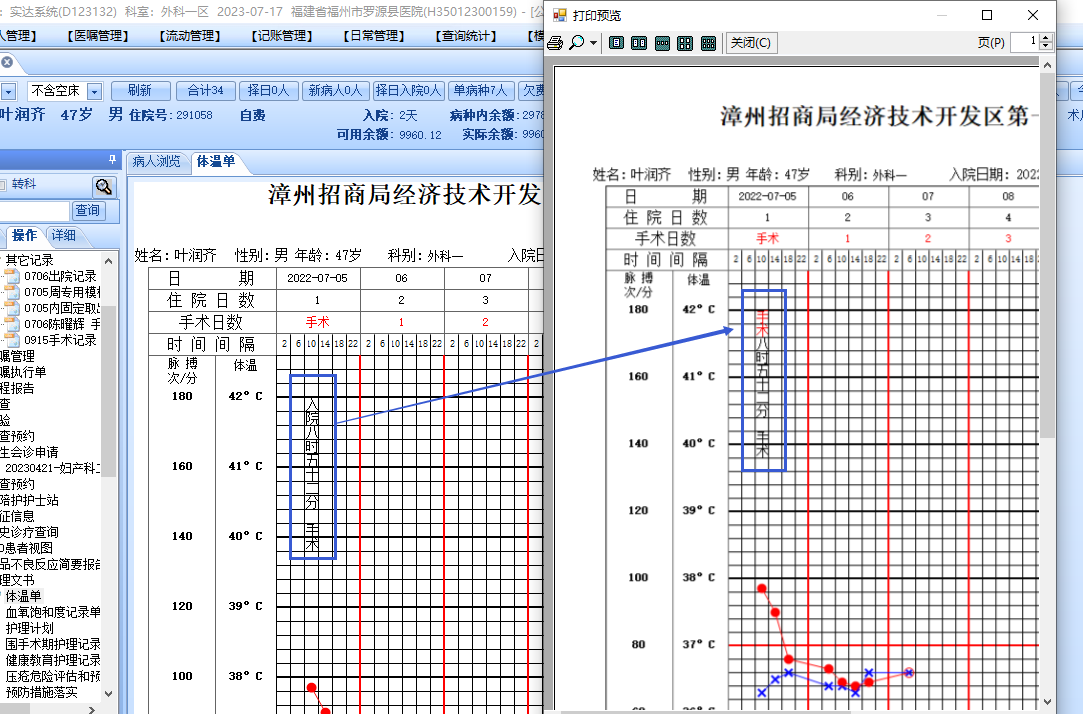Select one-page layout in print preview

pos(616,43)
